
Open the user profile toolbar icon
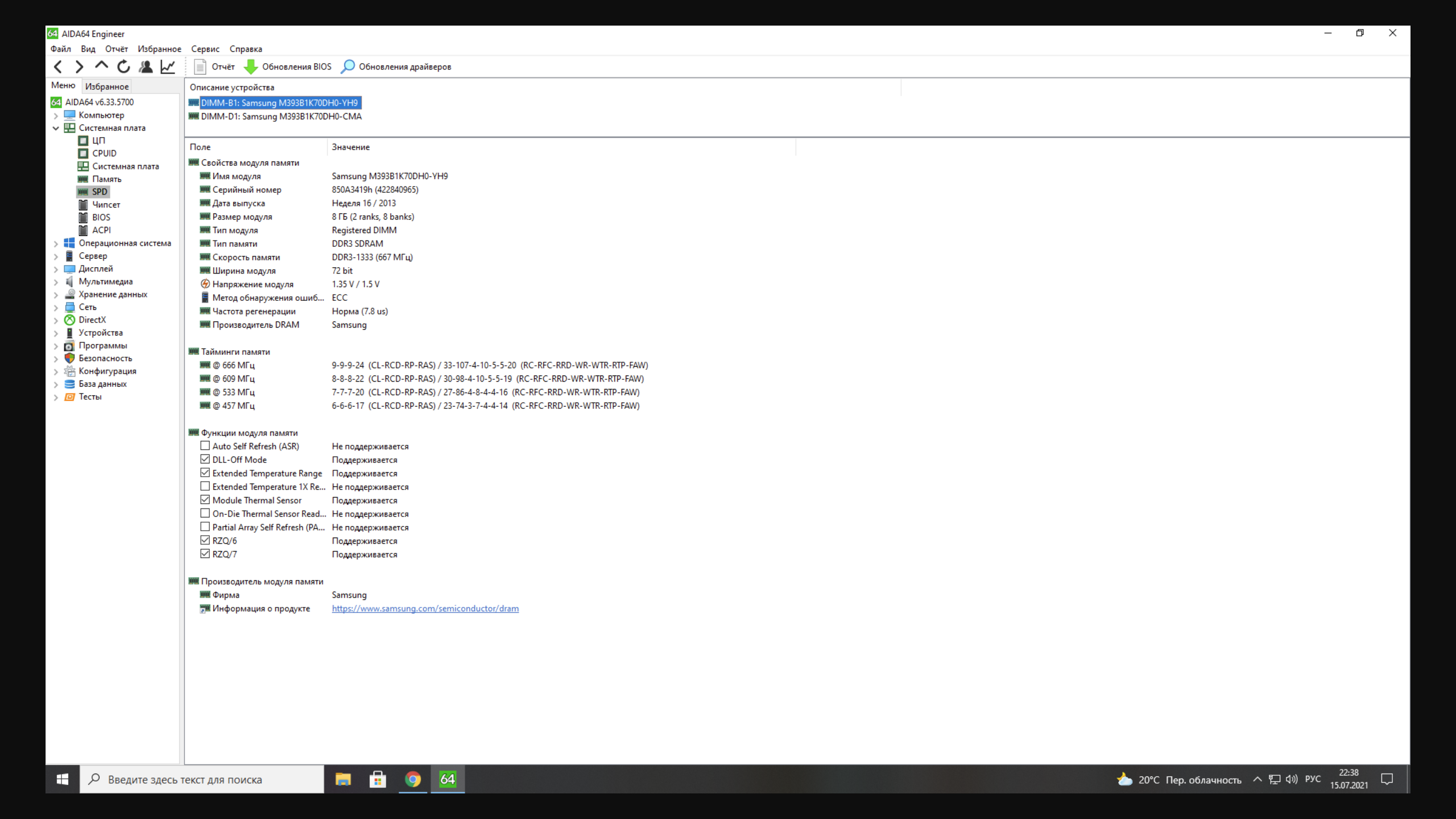pos(146,67)
